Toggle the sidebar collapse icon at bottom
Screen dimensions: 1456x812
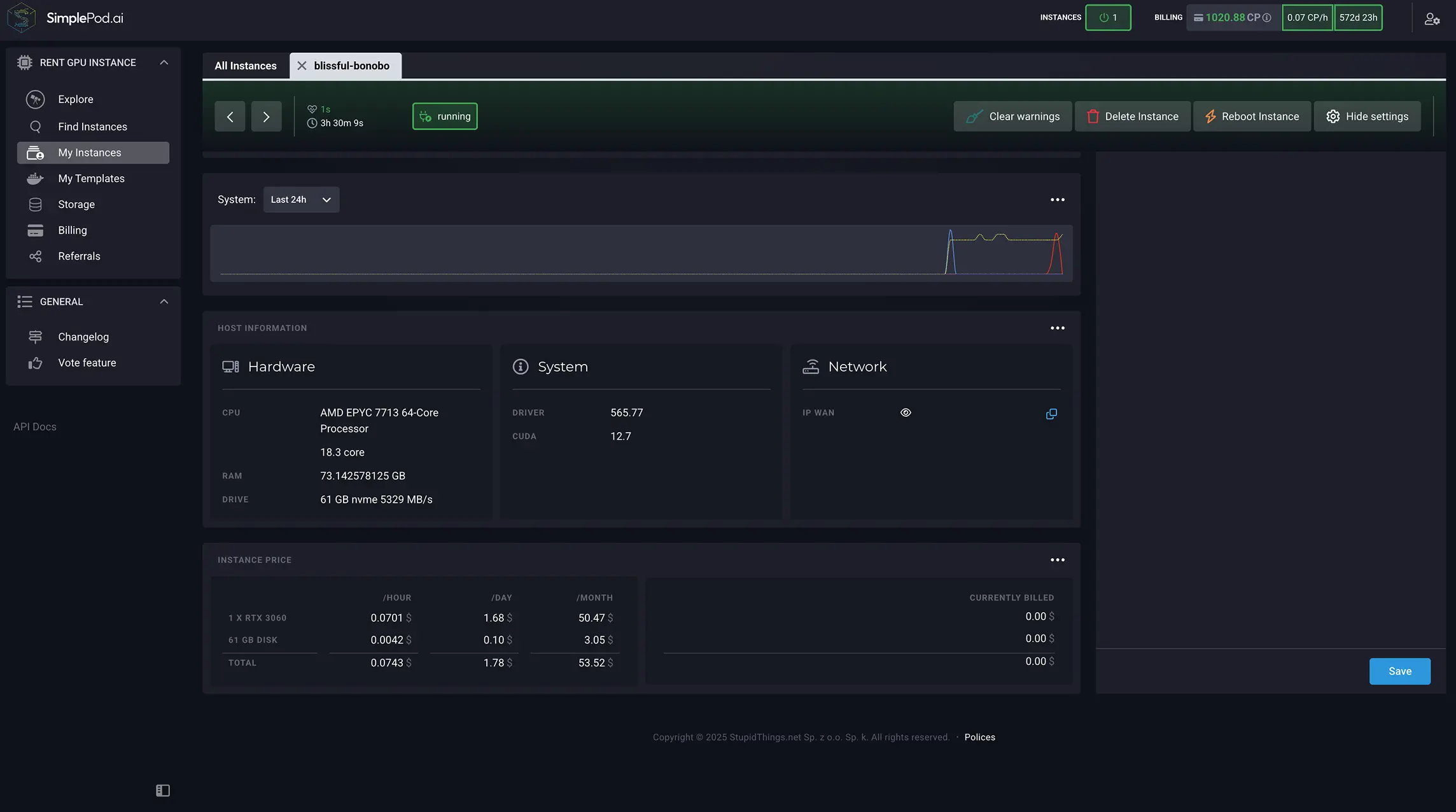pos(163,790)
